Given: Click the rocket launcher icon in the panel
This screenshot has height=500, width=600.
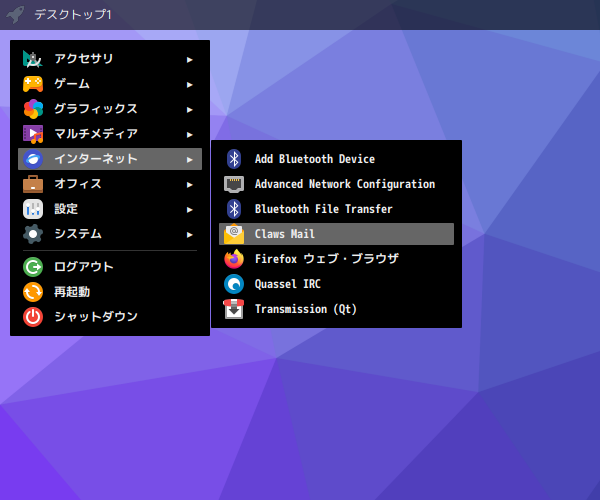Looking at the screenshot, I should click(15, 15).
